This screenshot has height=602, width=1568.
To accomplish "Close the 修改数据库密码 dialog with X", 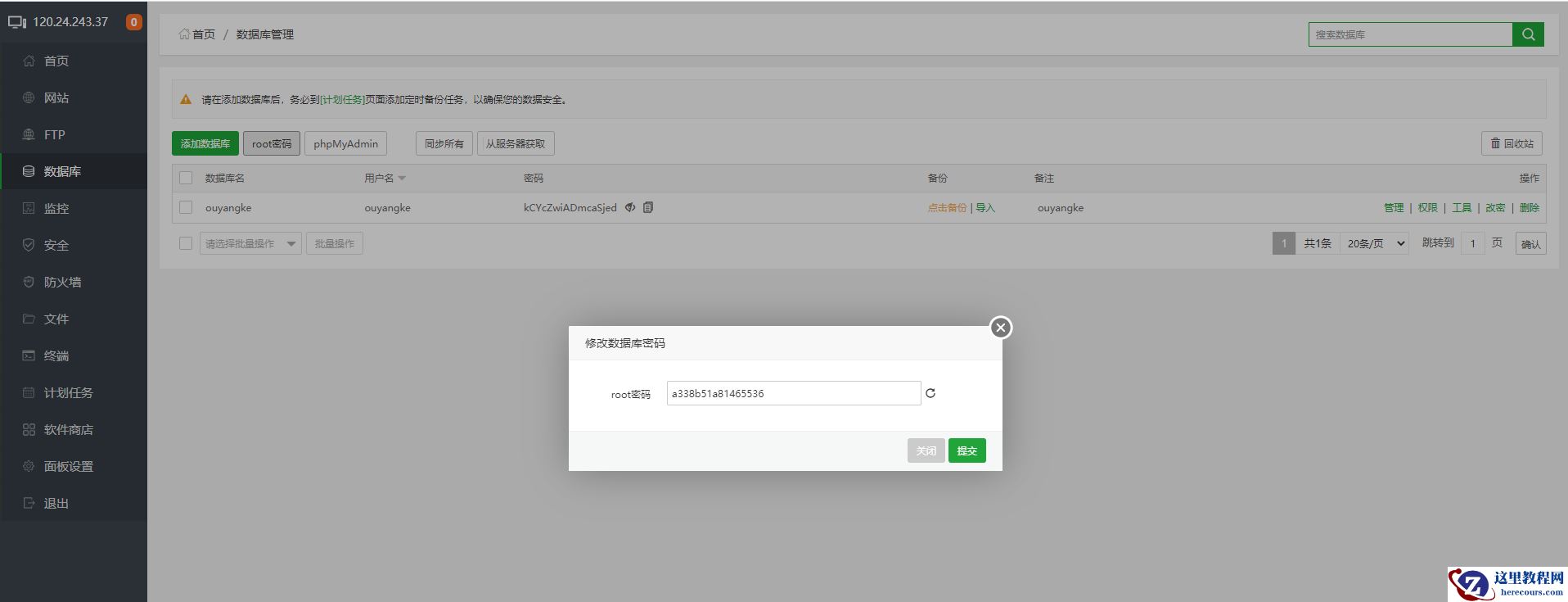I will 1001,328.
